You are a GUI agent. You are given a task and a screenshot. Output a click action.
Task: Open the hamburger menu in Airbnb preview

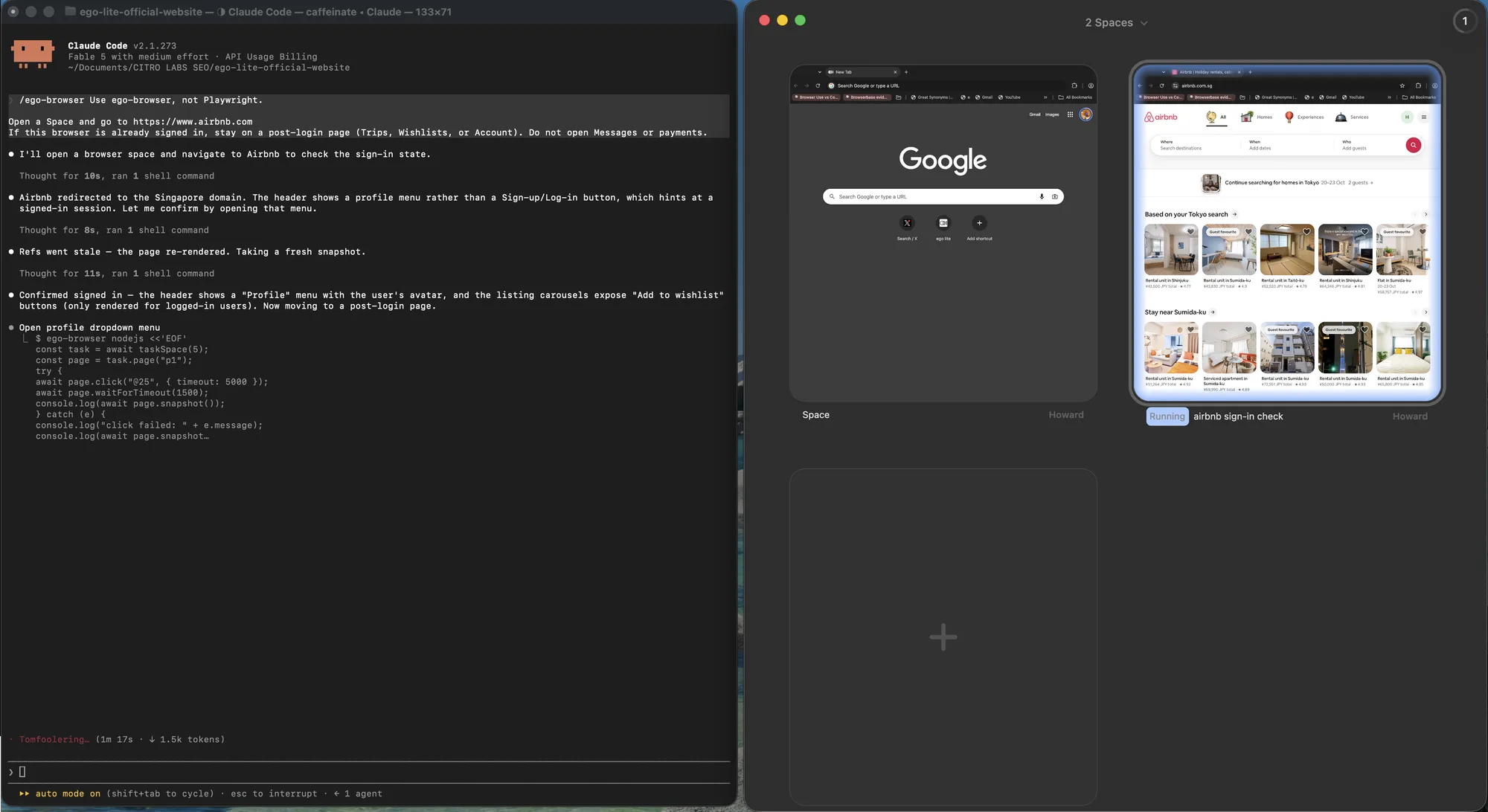click(x=1423, y=117)
